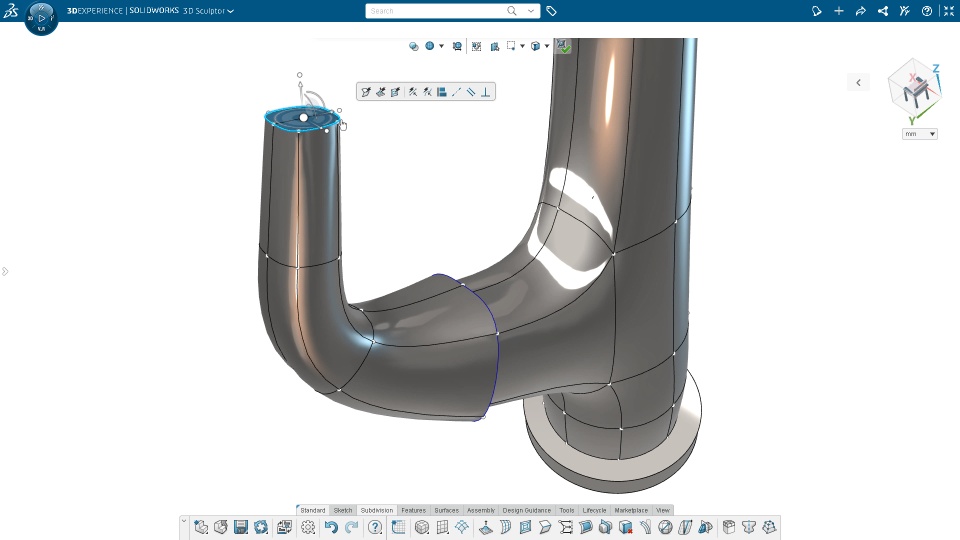Open the Tools tab
This screenshot has height=540, width=960.
coord(567,510)
